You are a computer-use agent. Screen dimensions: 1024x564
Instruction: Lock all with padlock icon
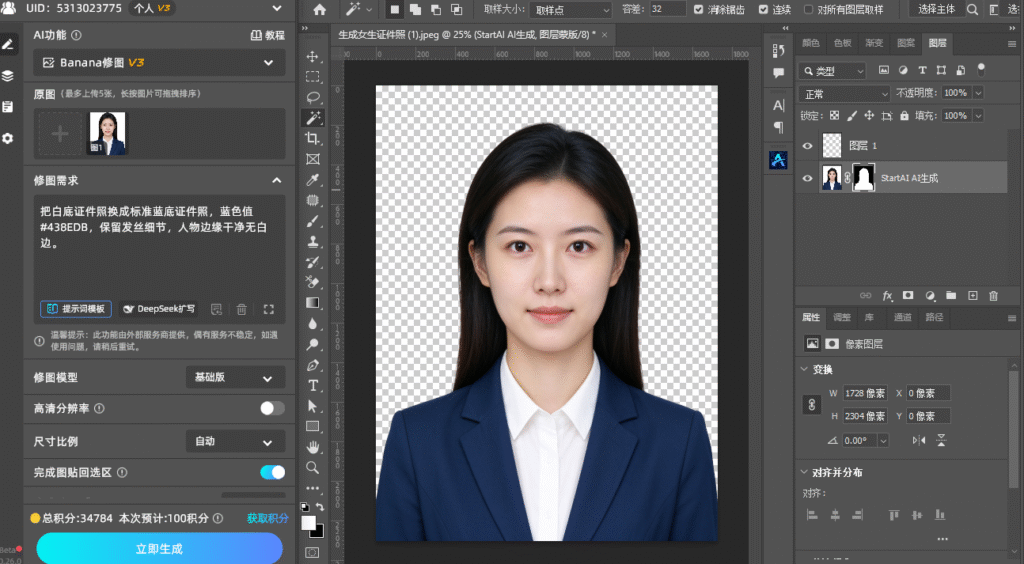tap(904, 116)
